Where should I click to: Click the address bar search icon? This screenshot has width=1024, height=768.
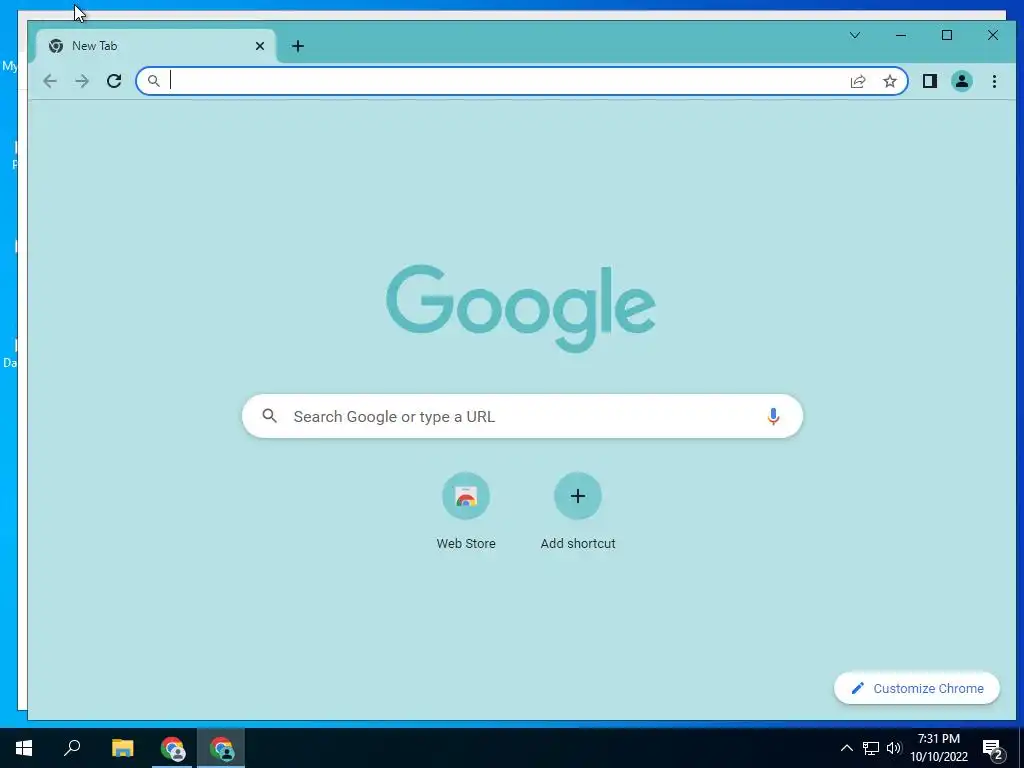[x=153, y=81]
